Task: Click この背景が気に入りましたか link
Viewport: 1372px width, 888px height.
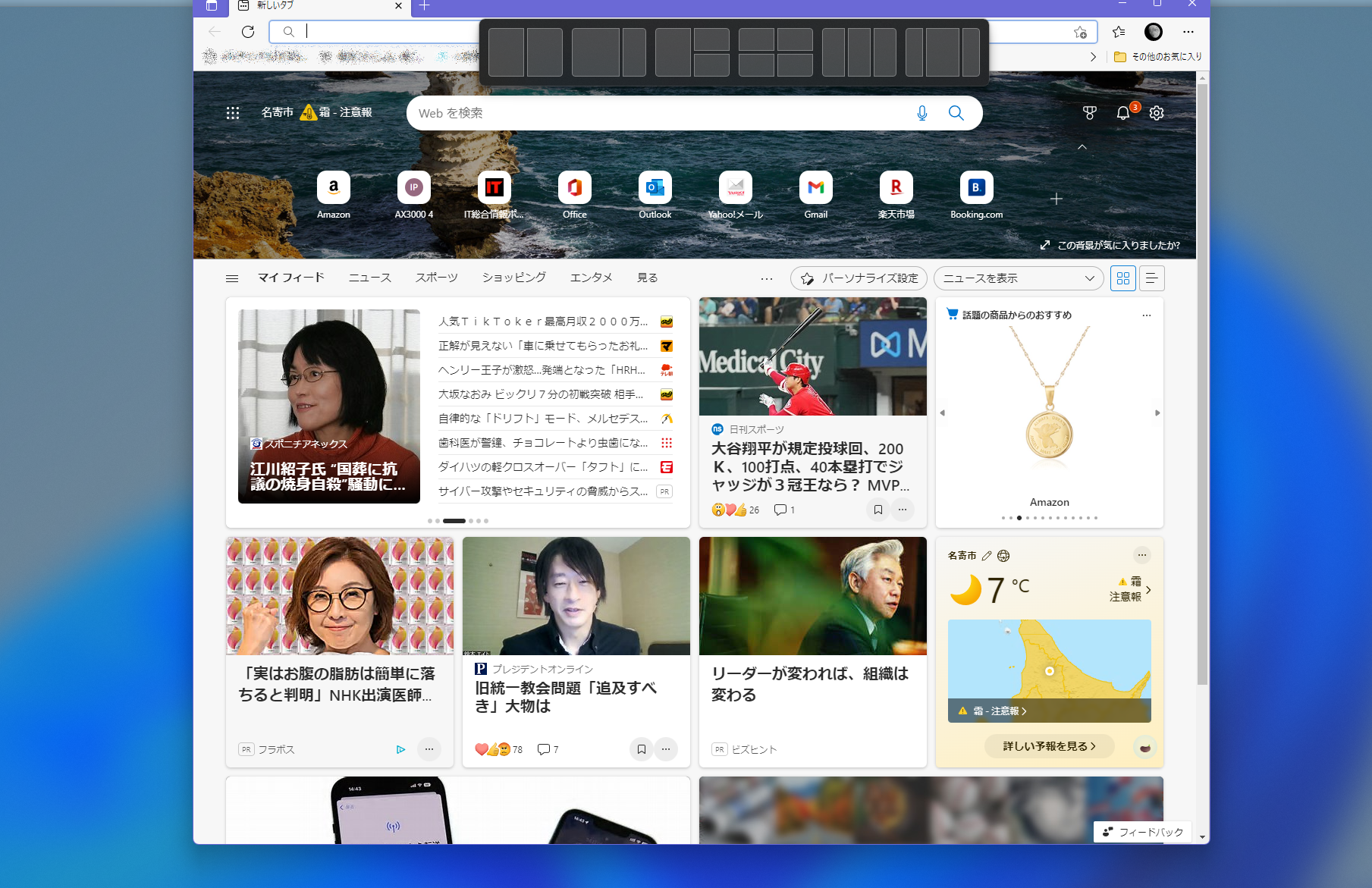Action: pyautogui.click(x=1110, y=245)
